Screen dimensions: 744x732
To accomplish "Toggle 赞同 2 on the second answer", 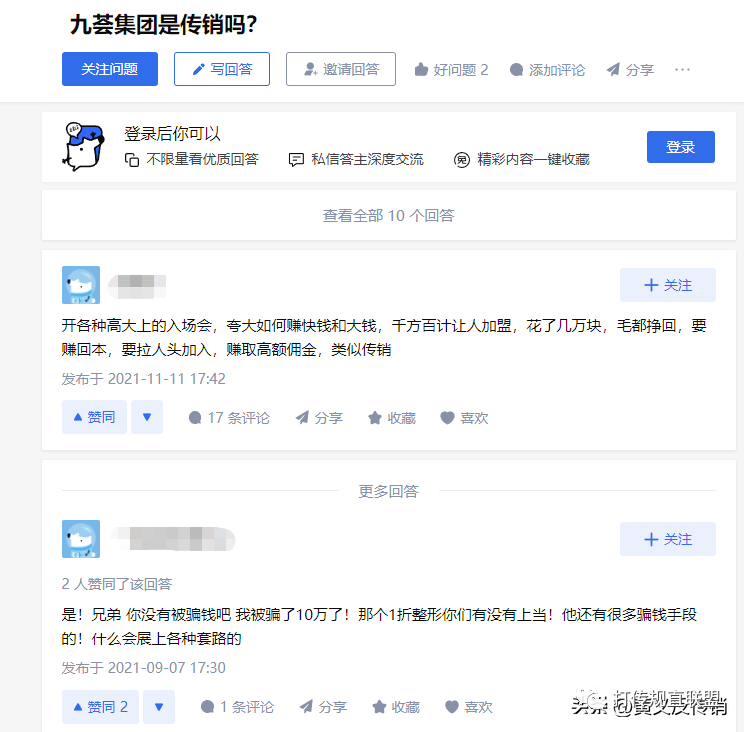I will [100, 707].
